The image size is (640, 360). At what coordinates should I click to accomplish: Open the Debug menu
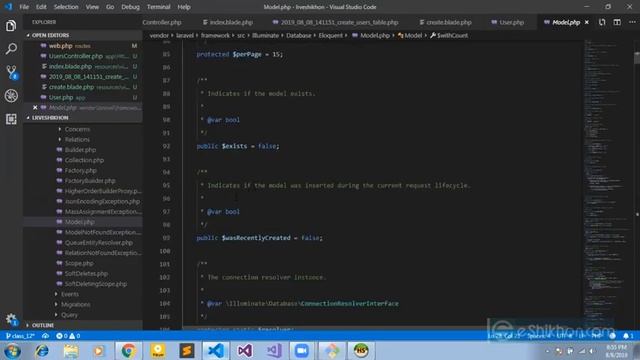[130, 7]
